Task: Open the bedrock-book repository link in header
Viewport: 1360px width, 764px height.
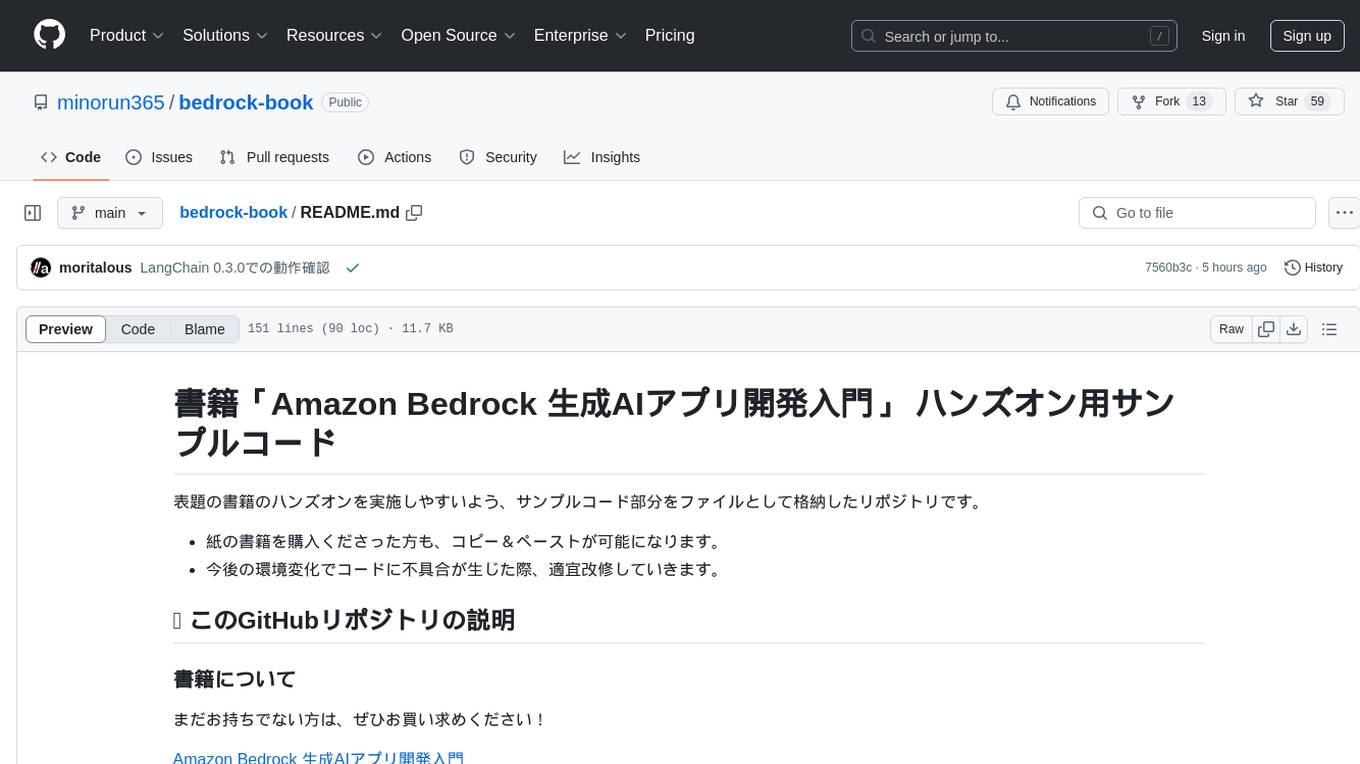Action: (x=246, y=102)
